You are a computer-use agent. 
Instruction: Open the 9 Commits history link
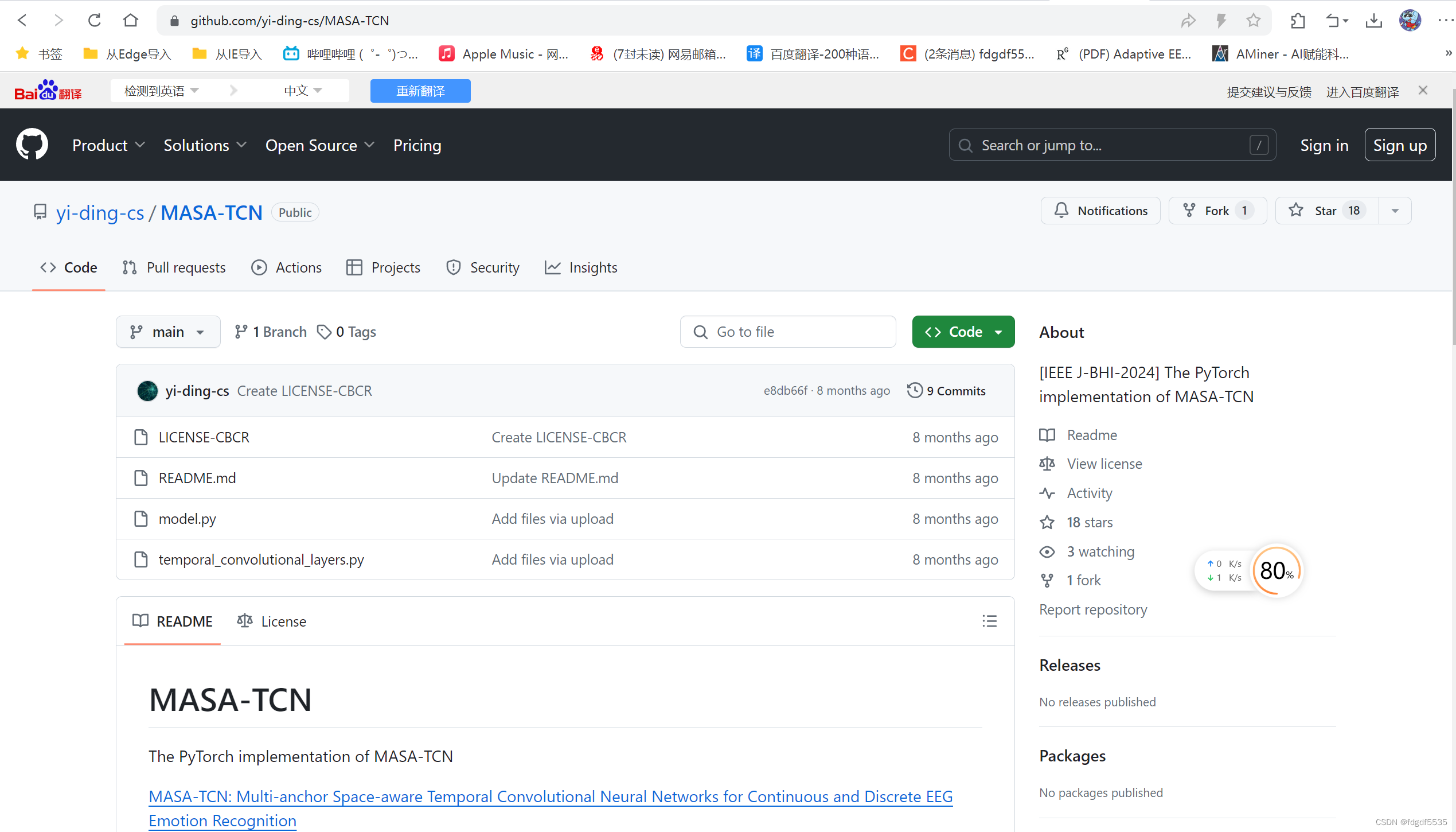tap(946, 391)
